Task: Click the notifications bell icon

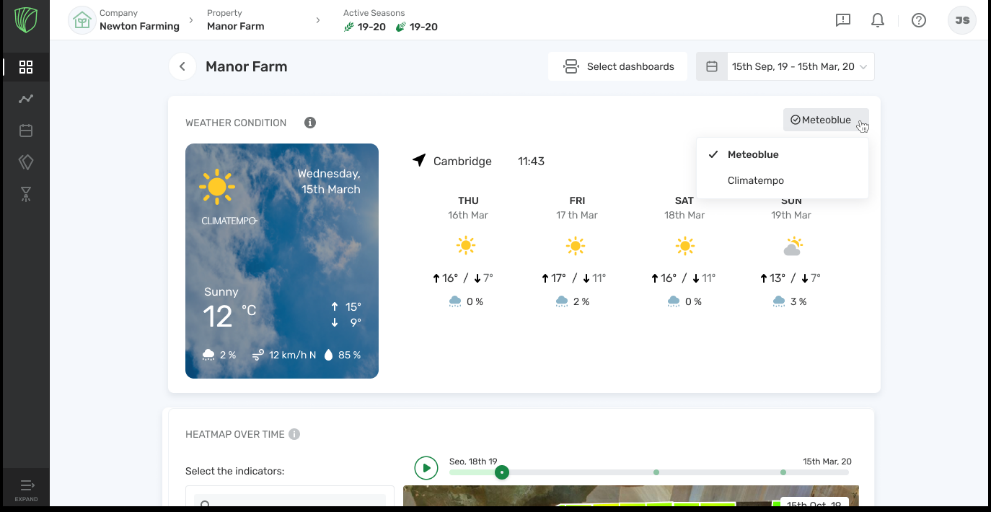Action: pos(877,20)
